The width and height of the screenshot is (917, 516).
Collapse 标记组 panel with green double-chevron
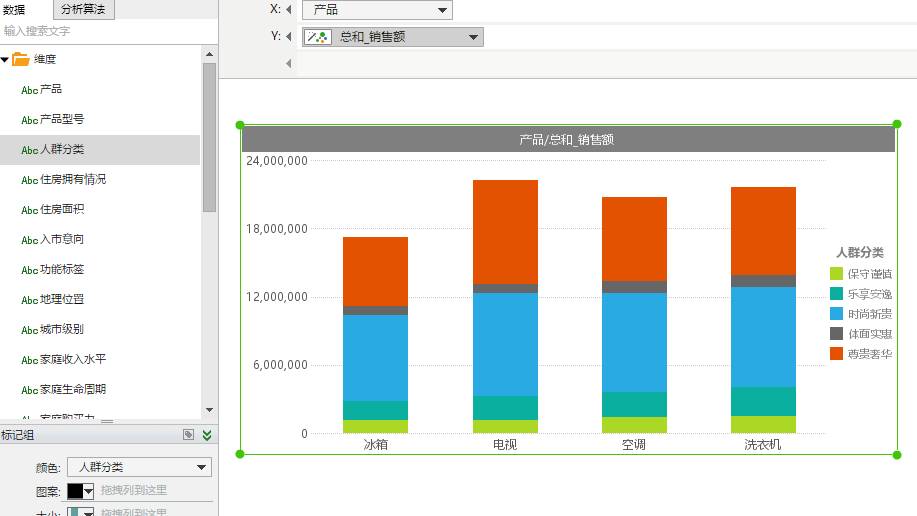pos(207,435)
